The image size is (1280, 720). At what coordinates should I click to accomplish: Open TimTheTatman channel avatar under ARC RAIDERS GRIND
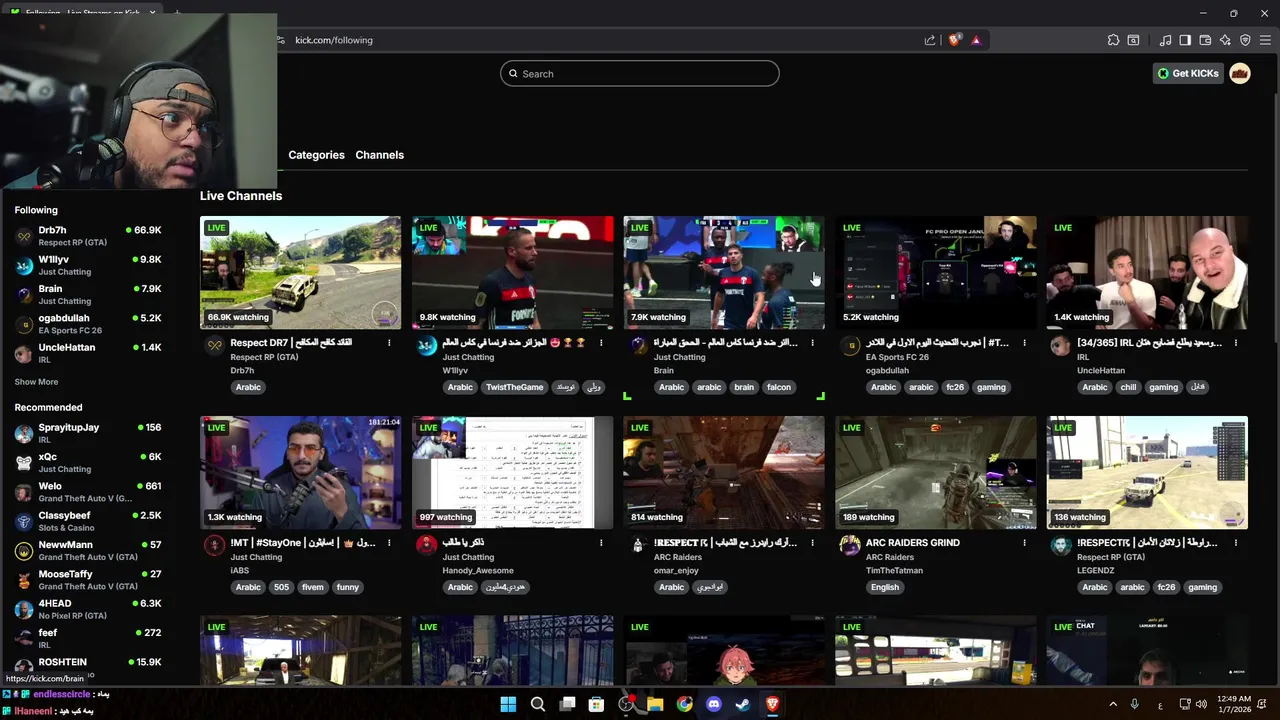850,546
